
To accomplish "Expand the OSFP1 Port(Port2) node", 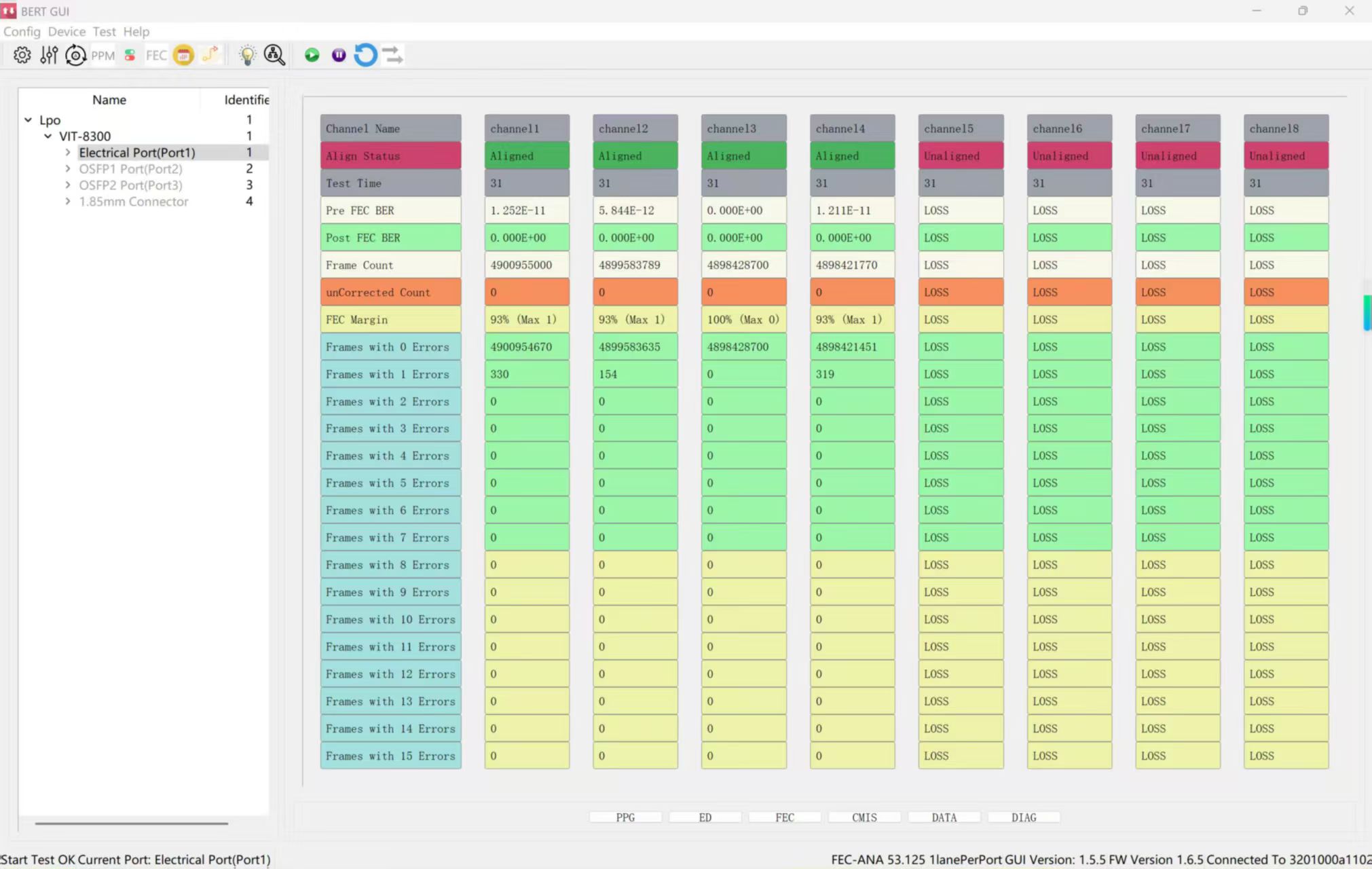I will [x=68, y=169].
